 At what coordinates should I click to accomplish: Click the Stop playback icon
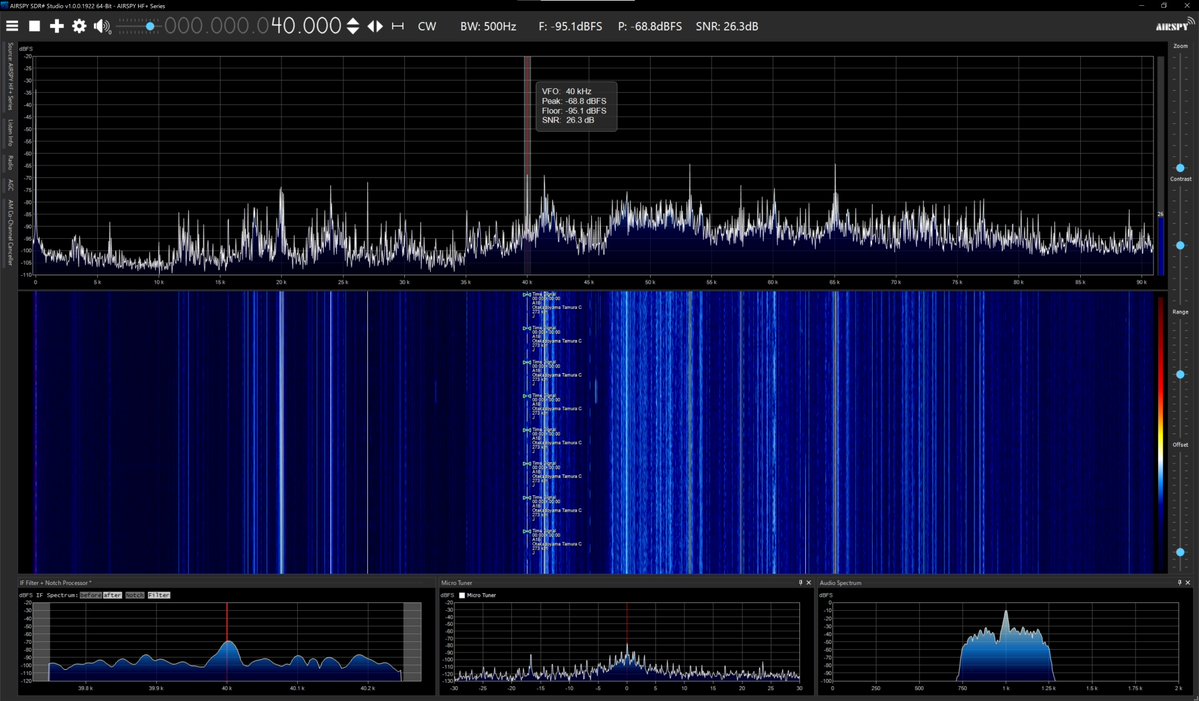(34, 26)
